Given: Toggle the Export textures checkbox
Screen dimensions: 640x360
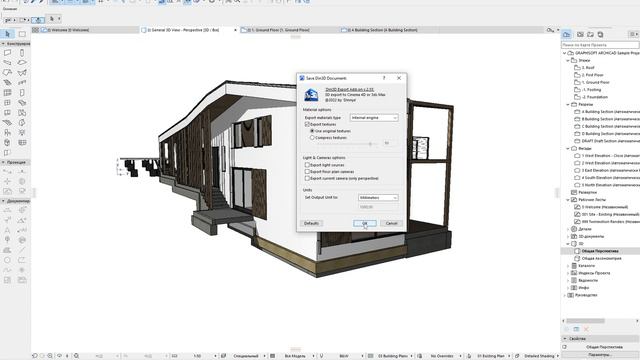Looking at the screenshot, I should (x=307, y=124).
